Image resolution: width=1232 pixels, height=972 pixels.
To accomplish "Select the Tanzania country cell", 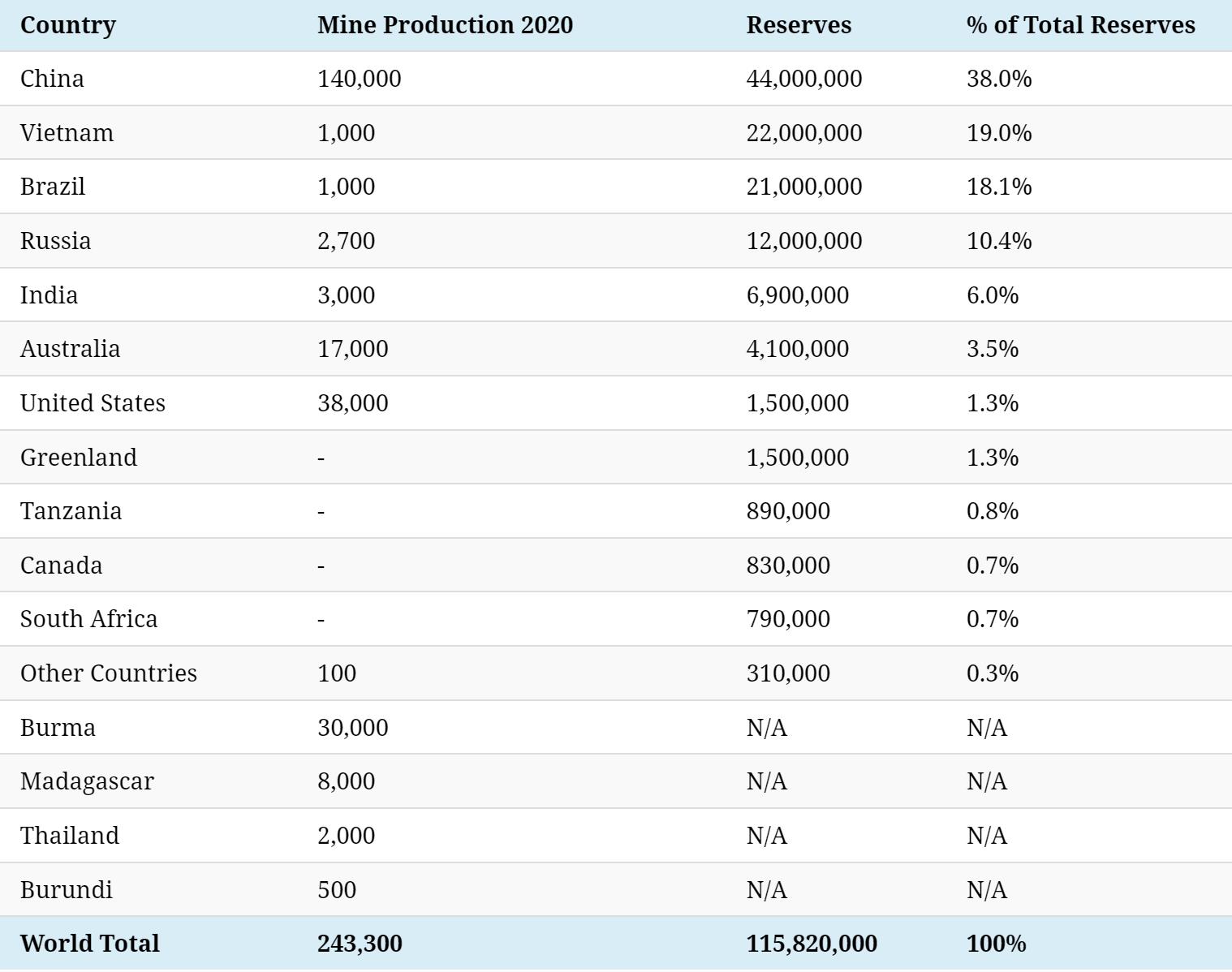I will pos(71,511).
